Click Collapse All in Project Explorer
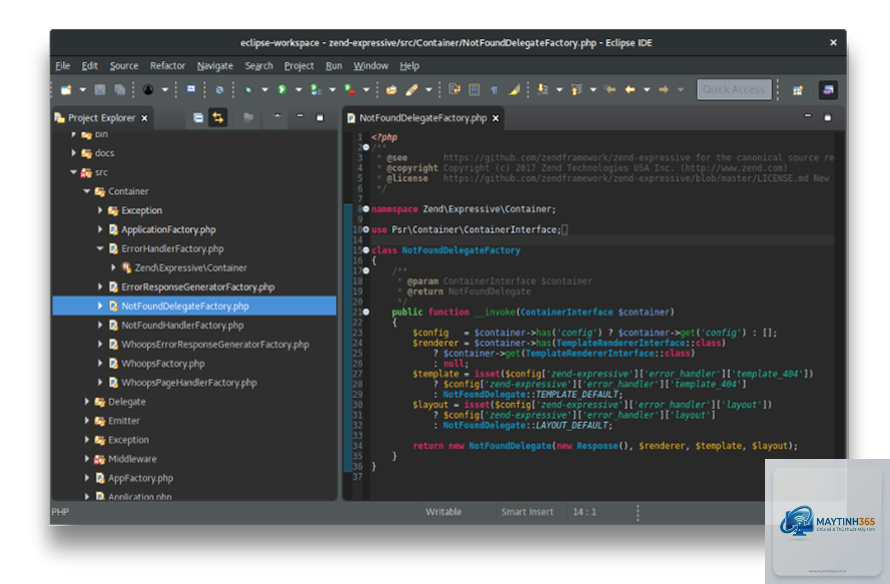890x584 pixels. pyautogui.click(x=198, y=117)
